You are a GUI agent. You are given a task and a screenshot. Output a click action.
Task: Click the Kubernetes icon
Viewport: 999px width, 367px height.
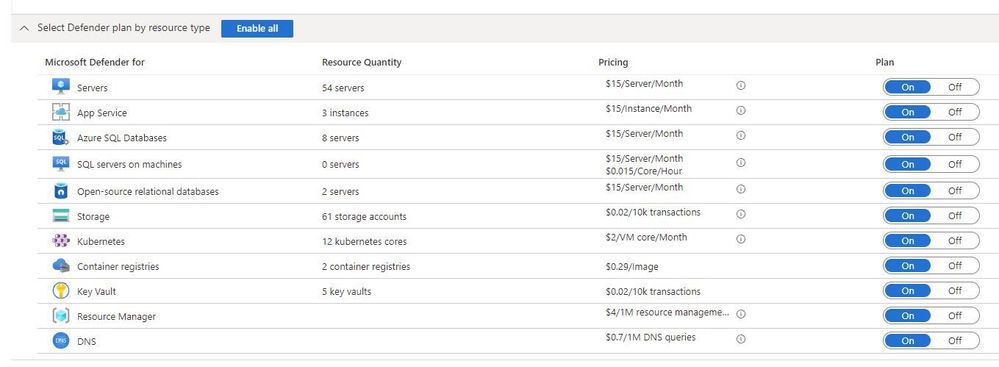point(61,241)
